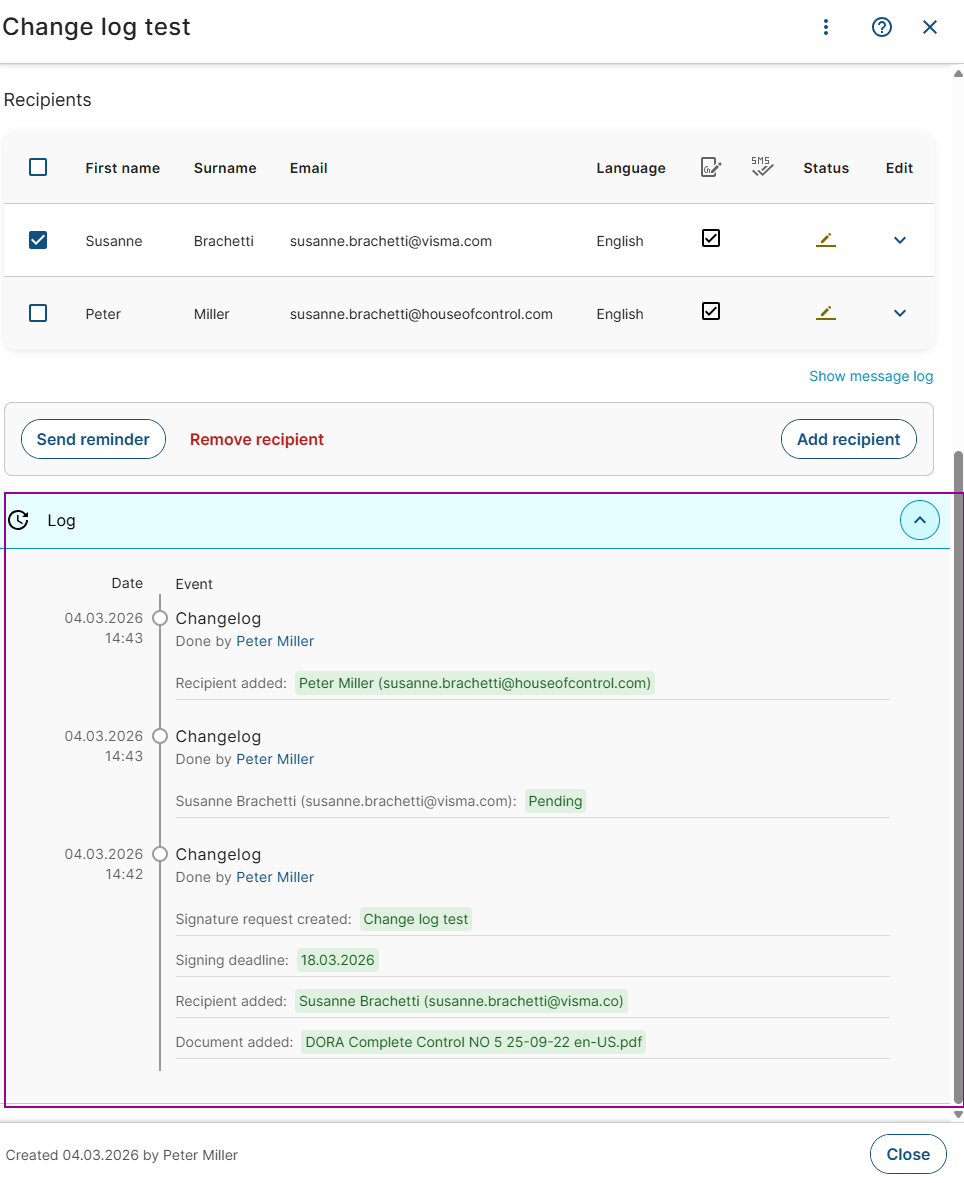Click the SMS verification column icon
Viewport: 964px width, 1183px height.
tap(762, 166)
